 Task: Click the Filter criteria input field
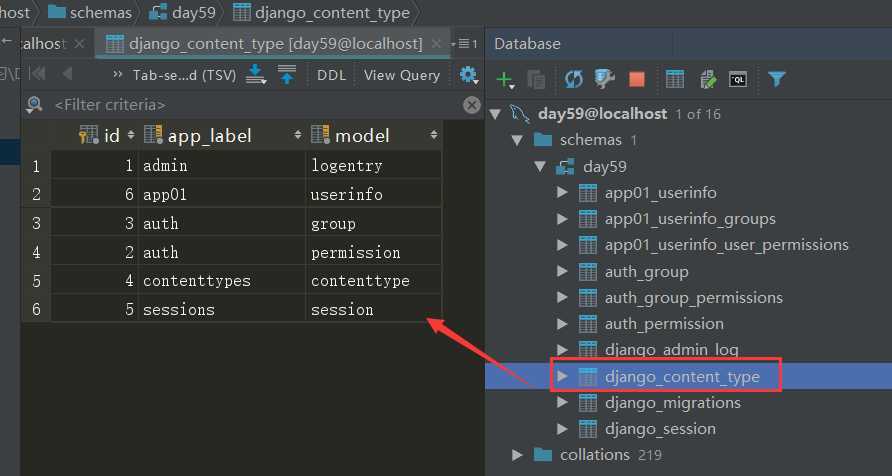click(x=250, y=104)
